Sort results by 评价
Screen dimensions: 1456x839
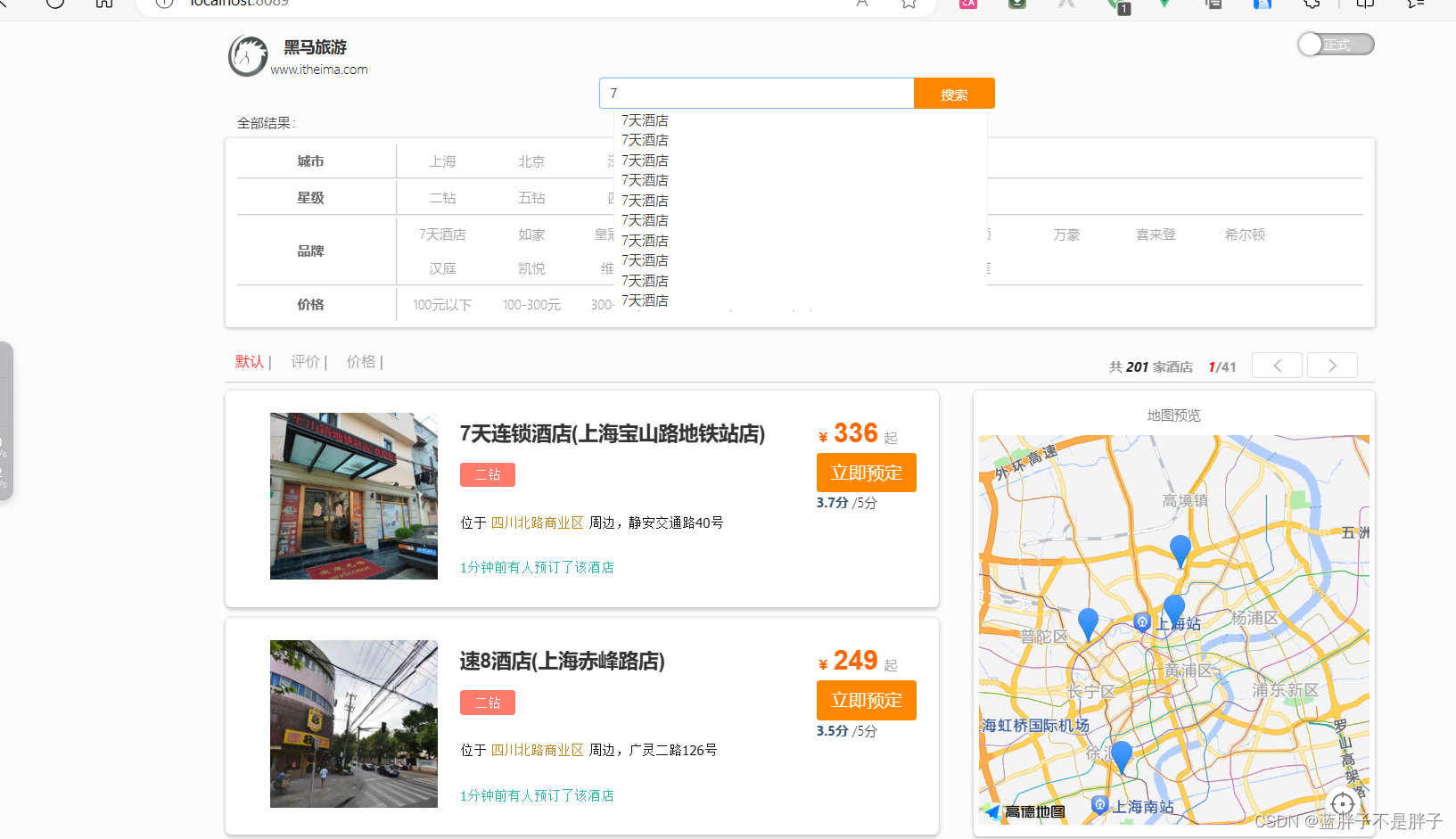[305, 361]
